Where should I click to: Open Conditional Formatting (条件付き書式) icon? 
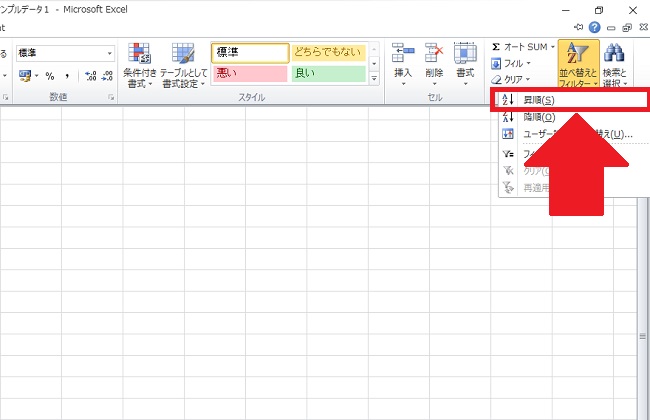[x=140, y=54]
